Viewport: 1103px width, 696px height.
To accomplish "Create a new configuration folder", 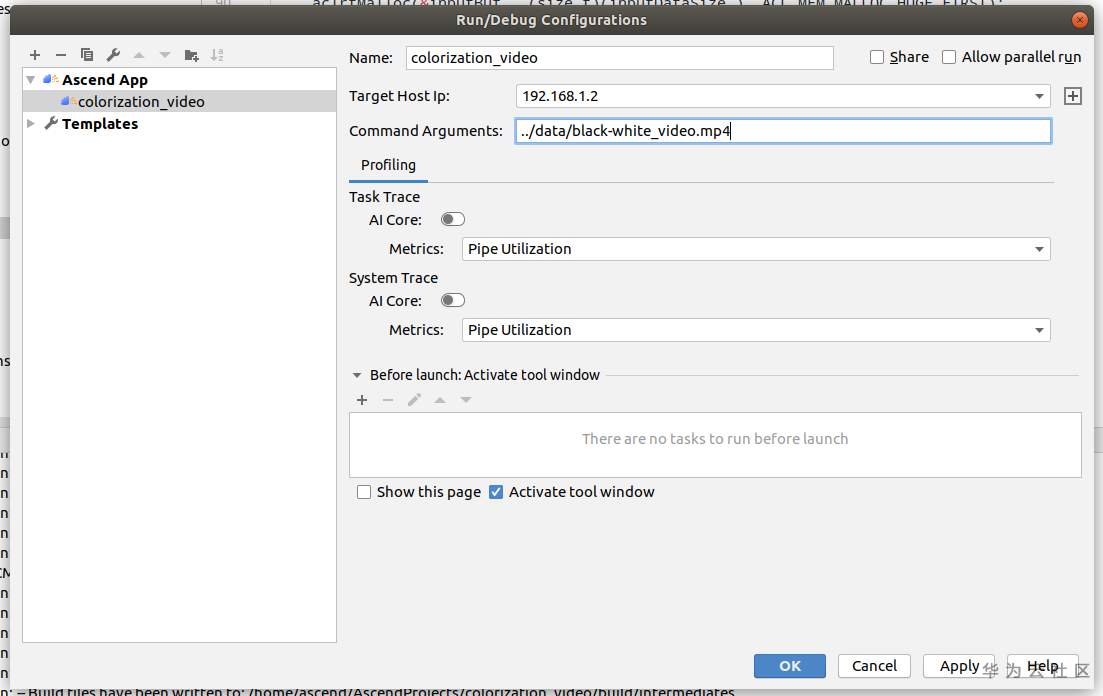I will (191, 55).
